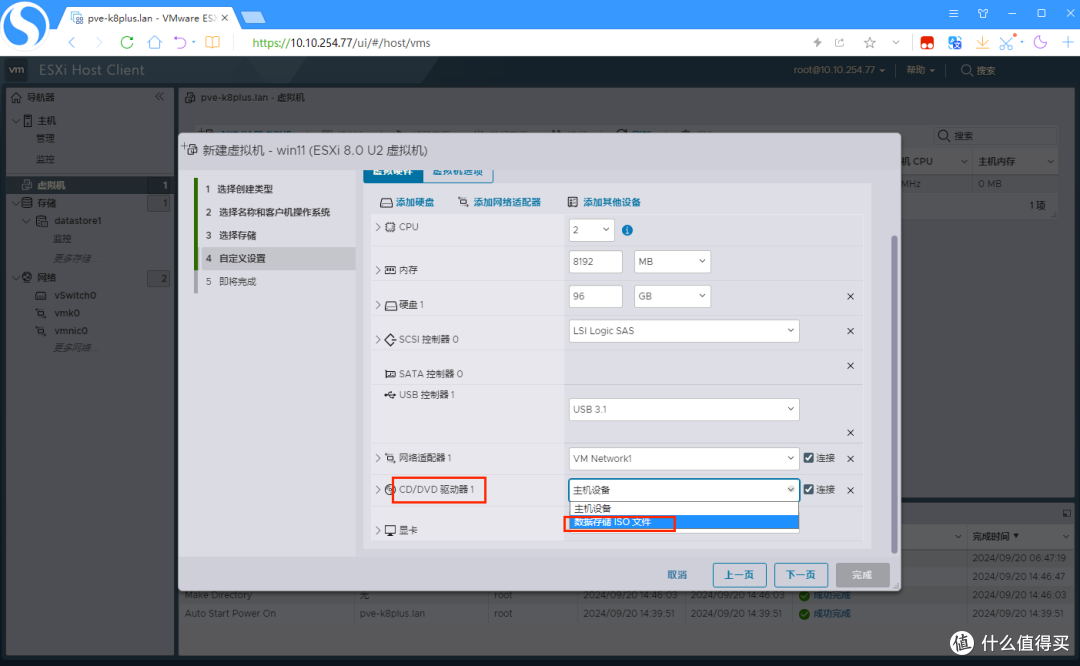
Task: Click the download arrow icon in browser toolbar
Action: pyautogui.click(x=982, y=43)
